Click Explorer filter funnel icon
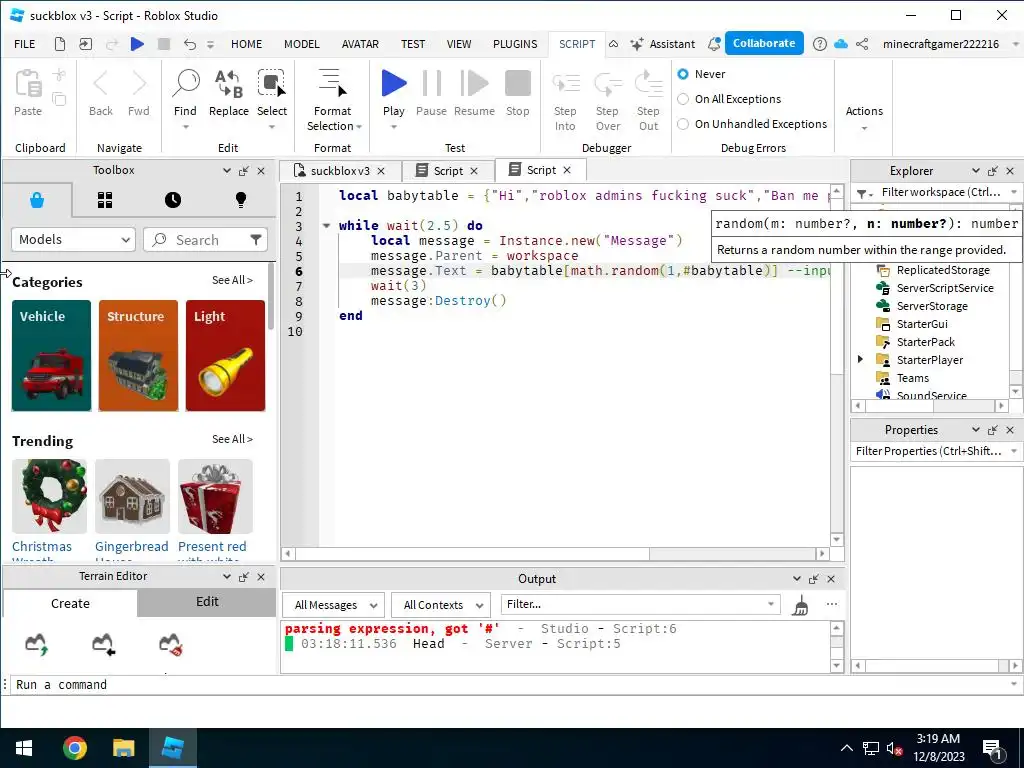Screen dimensions: 1024x768 (x=865, y=193)
